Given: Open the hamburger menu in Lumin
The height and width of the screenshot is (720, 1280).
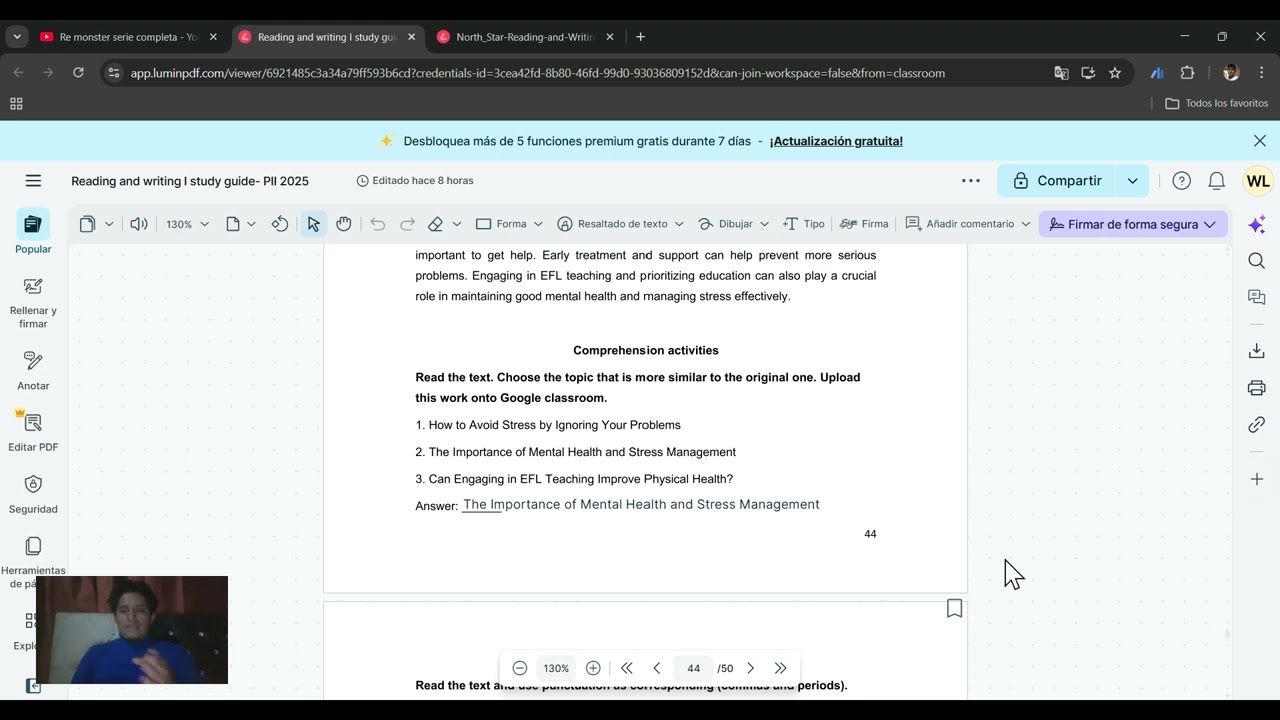Looking at the screenshot, I should pos(33,181).
